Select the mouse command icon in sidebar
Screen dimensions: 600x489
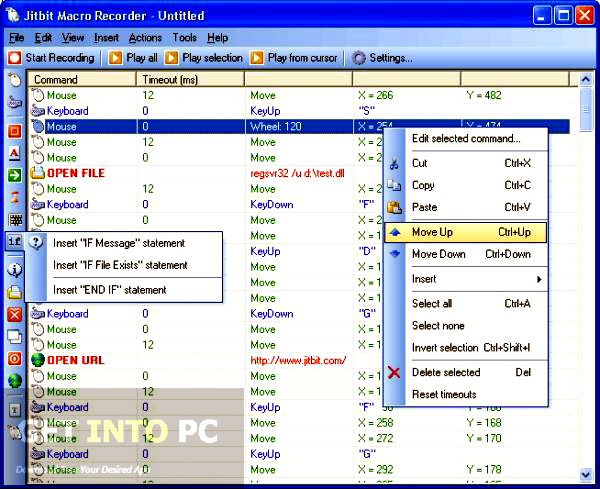pyautogui.click(x=15, y=80)
